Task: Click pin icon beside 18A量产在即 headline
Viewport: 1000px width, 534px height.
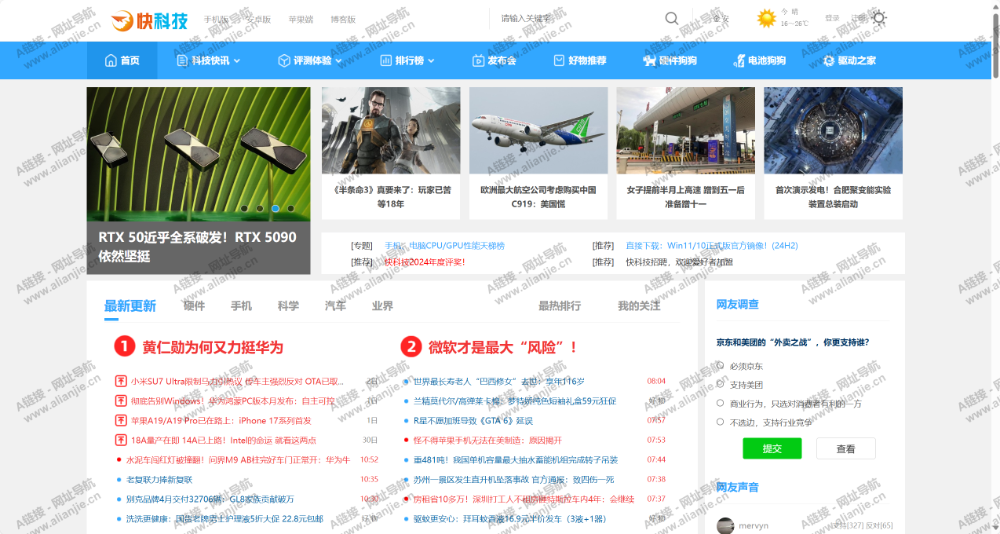Action: 121,440
